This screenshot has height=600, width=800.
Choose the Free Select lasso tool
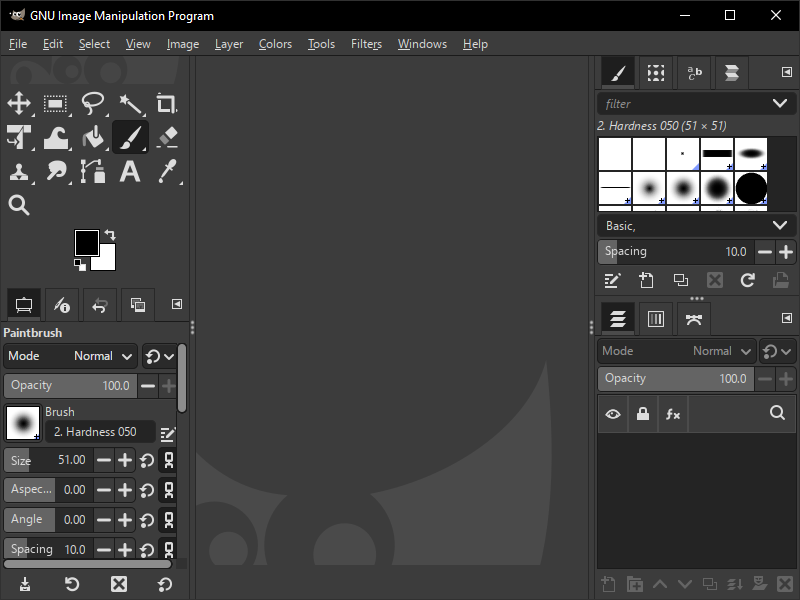(x=93, y=103)
